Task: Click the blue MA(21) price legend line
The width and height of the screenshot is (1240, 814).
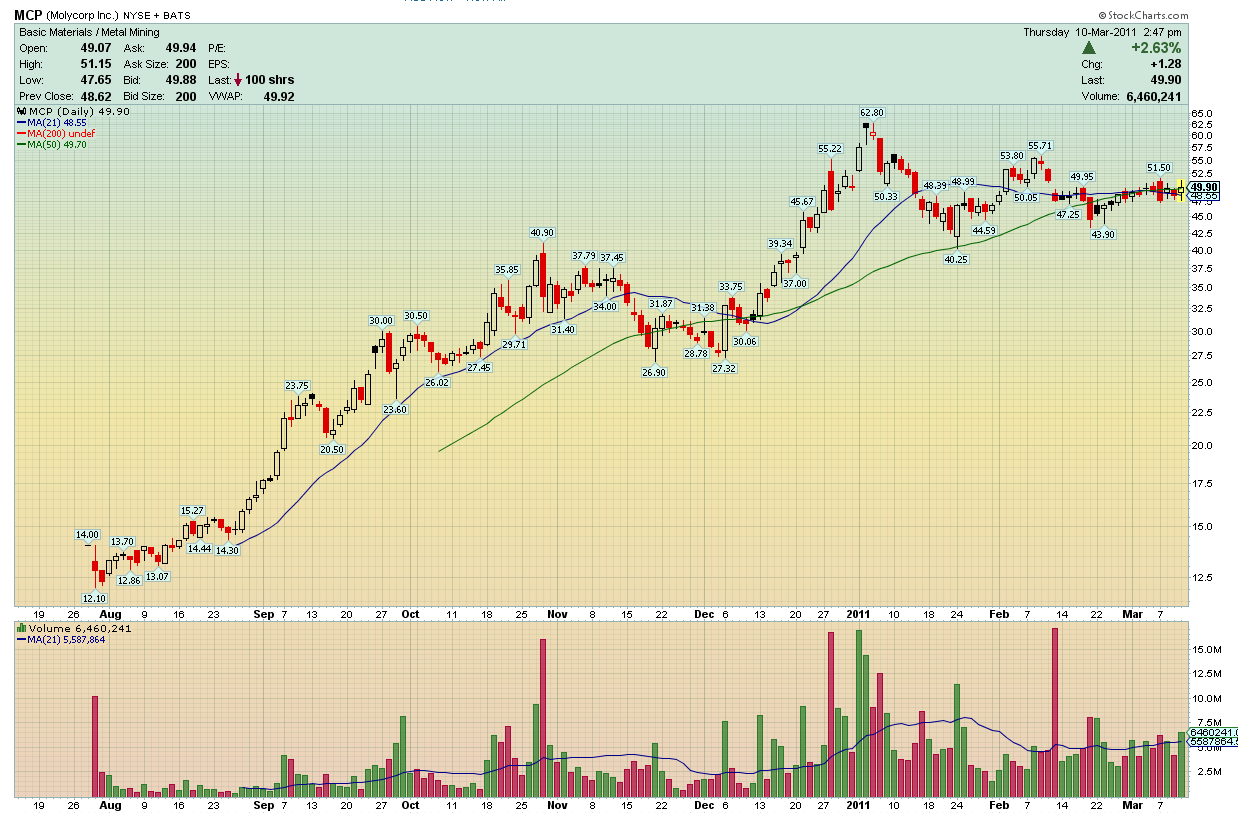Action: coord(22,122)
